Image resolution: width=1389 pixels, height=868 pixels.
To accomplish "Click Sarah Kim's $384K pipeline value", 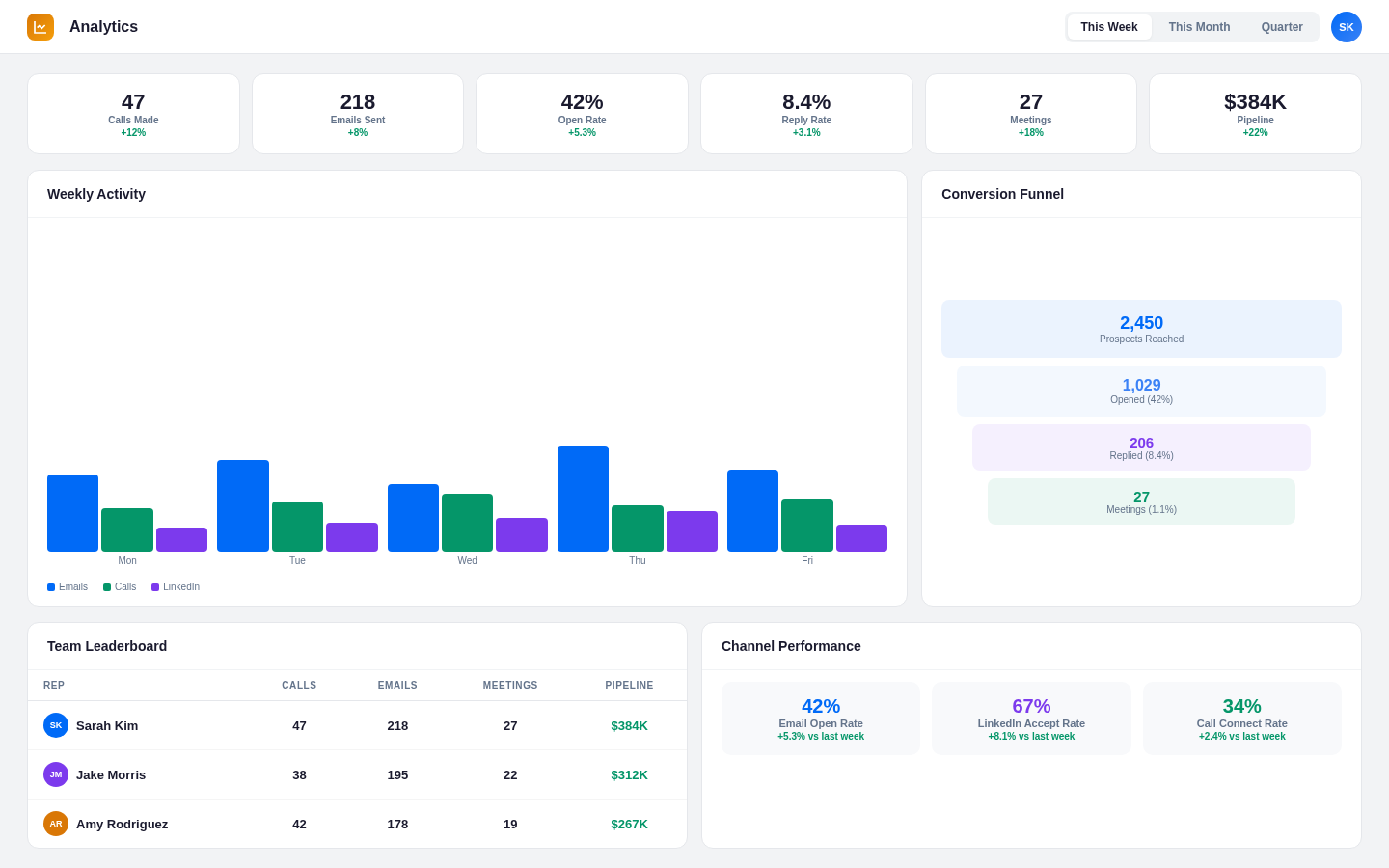I will click(x=629, y=725).
